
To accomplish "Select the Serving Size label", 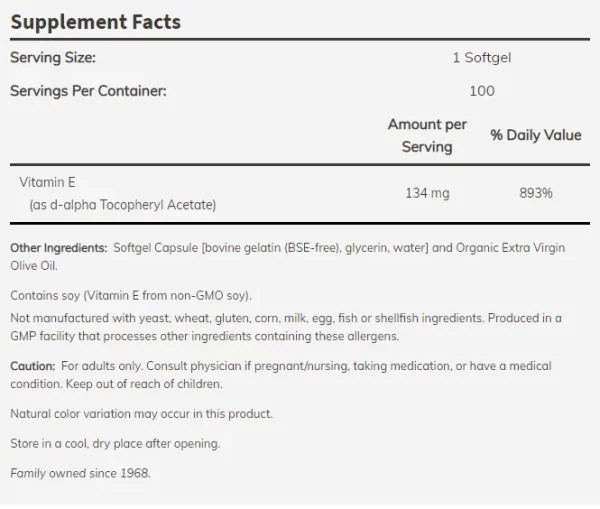I will (53, 58).
